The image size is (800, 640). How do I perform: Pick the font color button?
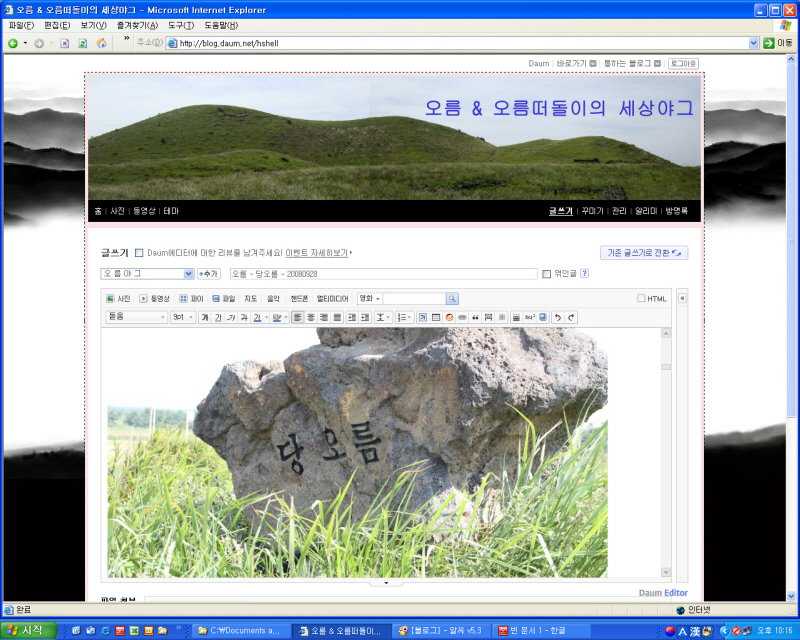pyautogui.click(x=258, y=317)
